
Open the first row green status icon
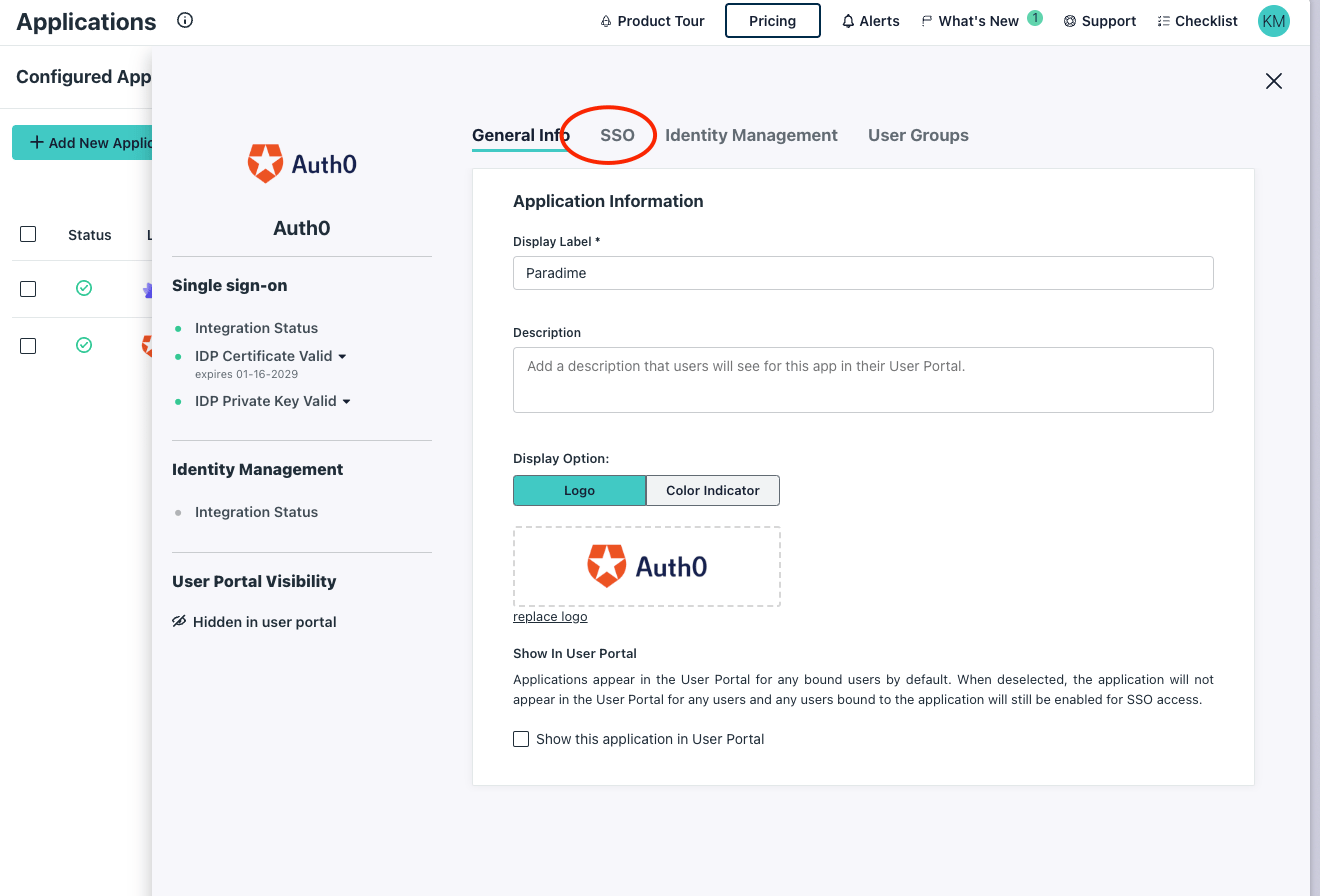point(84,288)
